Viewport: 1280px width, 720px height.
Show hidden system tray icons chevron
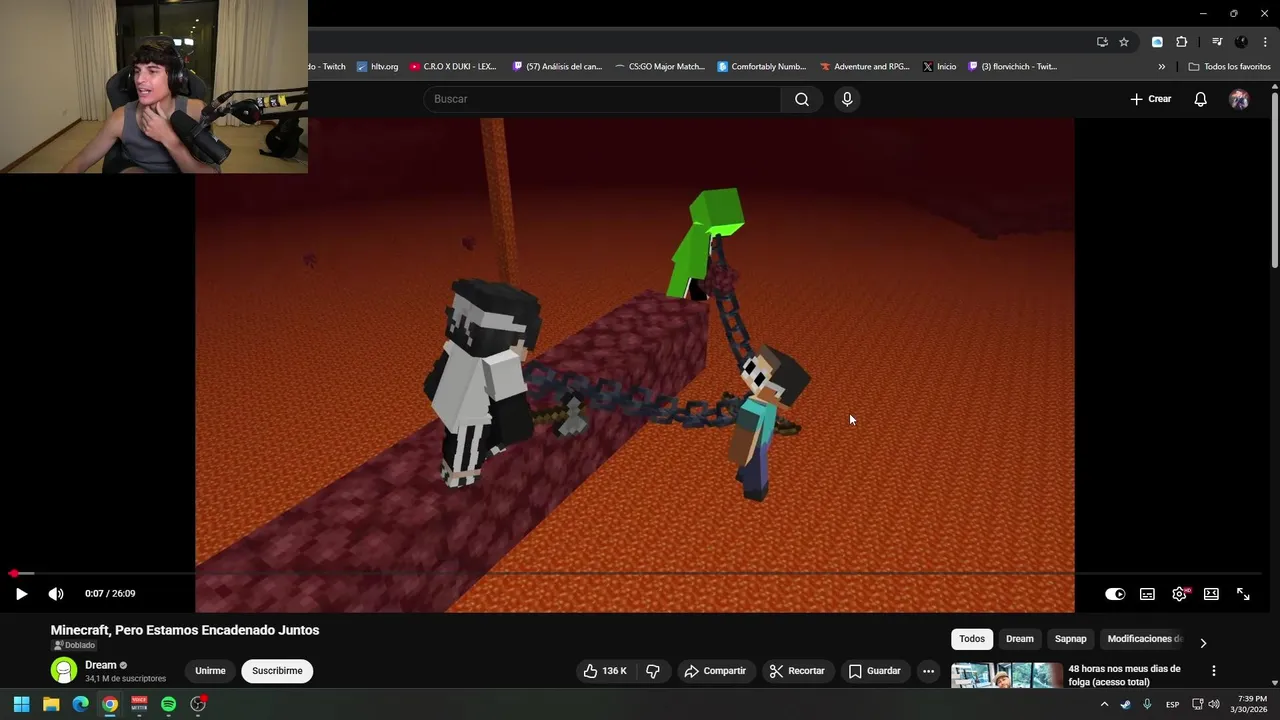(x=1104, y=704)
